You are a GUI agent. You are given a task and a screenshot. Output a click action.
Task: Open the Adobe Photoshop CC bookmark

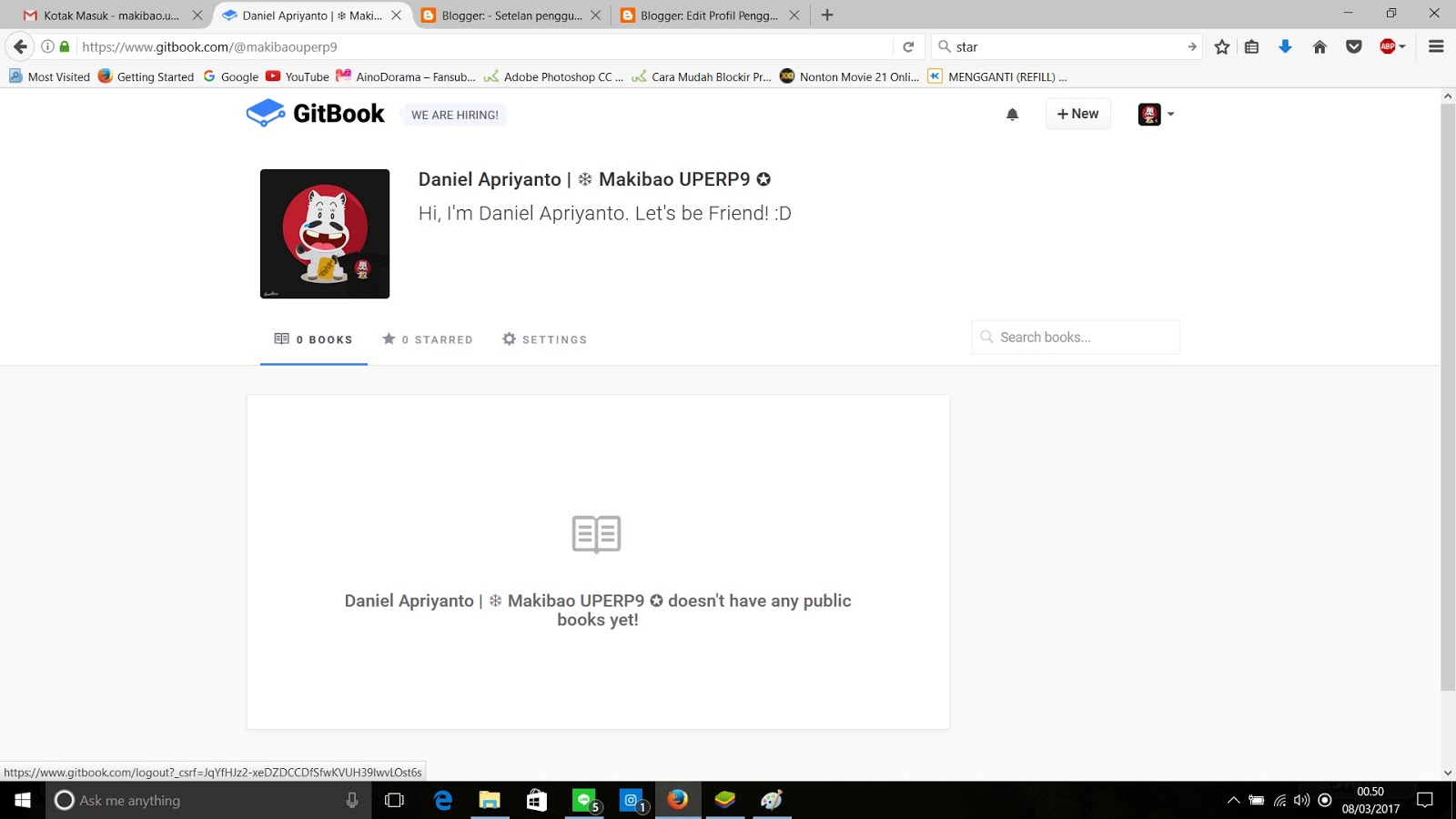click(x=554, y=76)
